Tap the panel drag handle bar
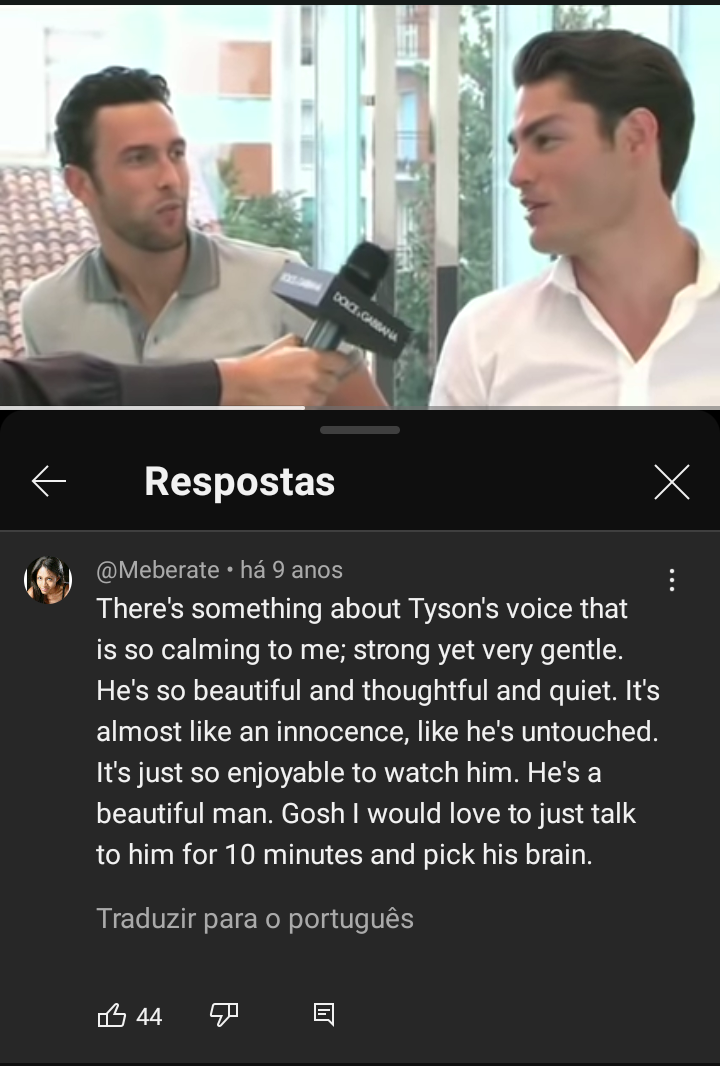Viewport: 720px width, 1066px height. point(360,430)
